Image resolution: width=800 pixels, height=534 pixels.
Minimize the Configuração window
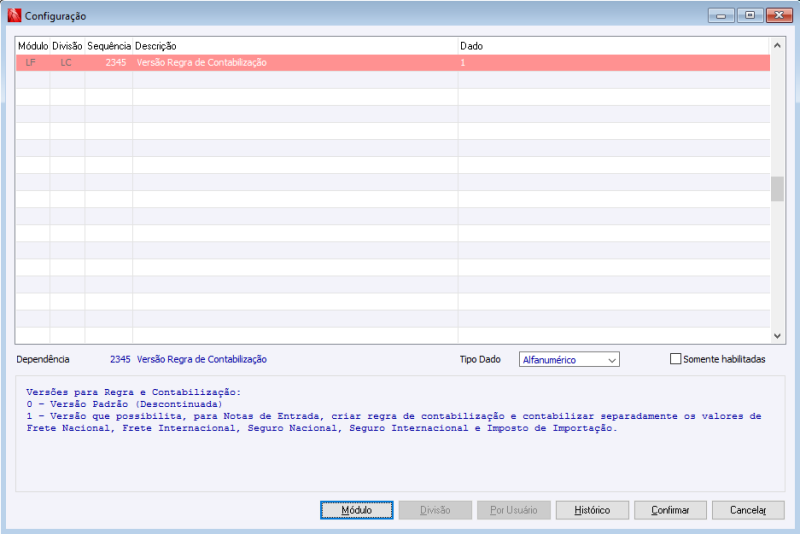click(721, 15)
